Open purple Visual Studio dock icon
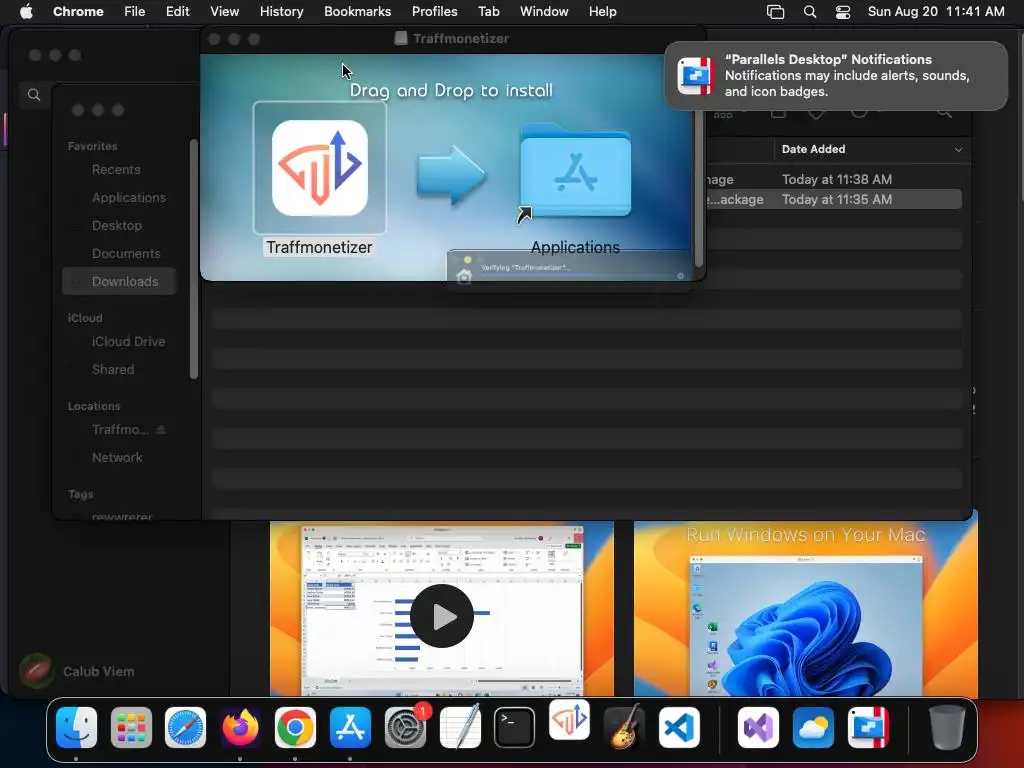Image resolution: width=1024 pixels, height=768 pixels. tap(758, 727)
